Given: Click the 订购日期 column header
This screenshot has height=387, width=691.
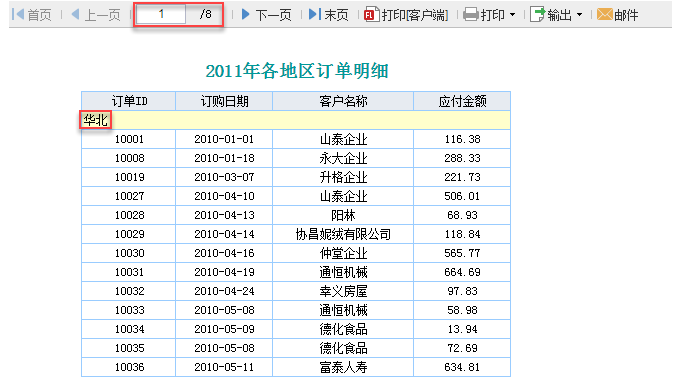Looking at the screenshot, I should point(224,101).
